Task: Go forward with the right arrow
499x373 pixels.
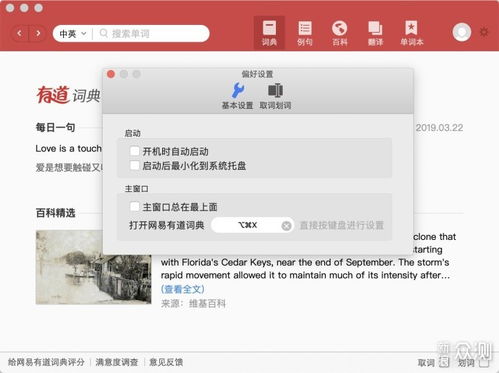Action: (38, 33)
